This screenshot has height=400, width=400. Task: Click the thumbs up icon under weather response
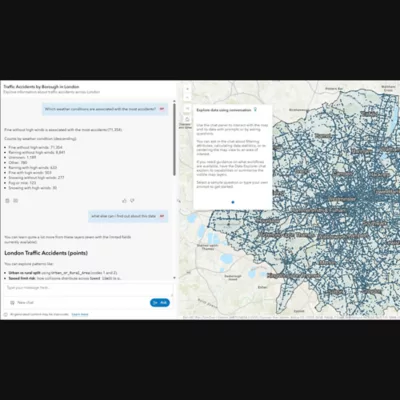coord(124,201)
